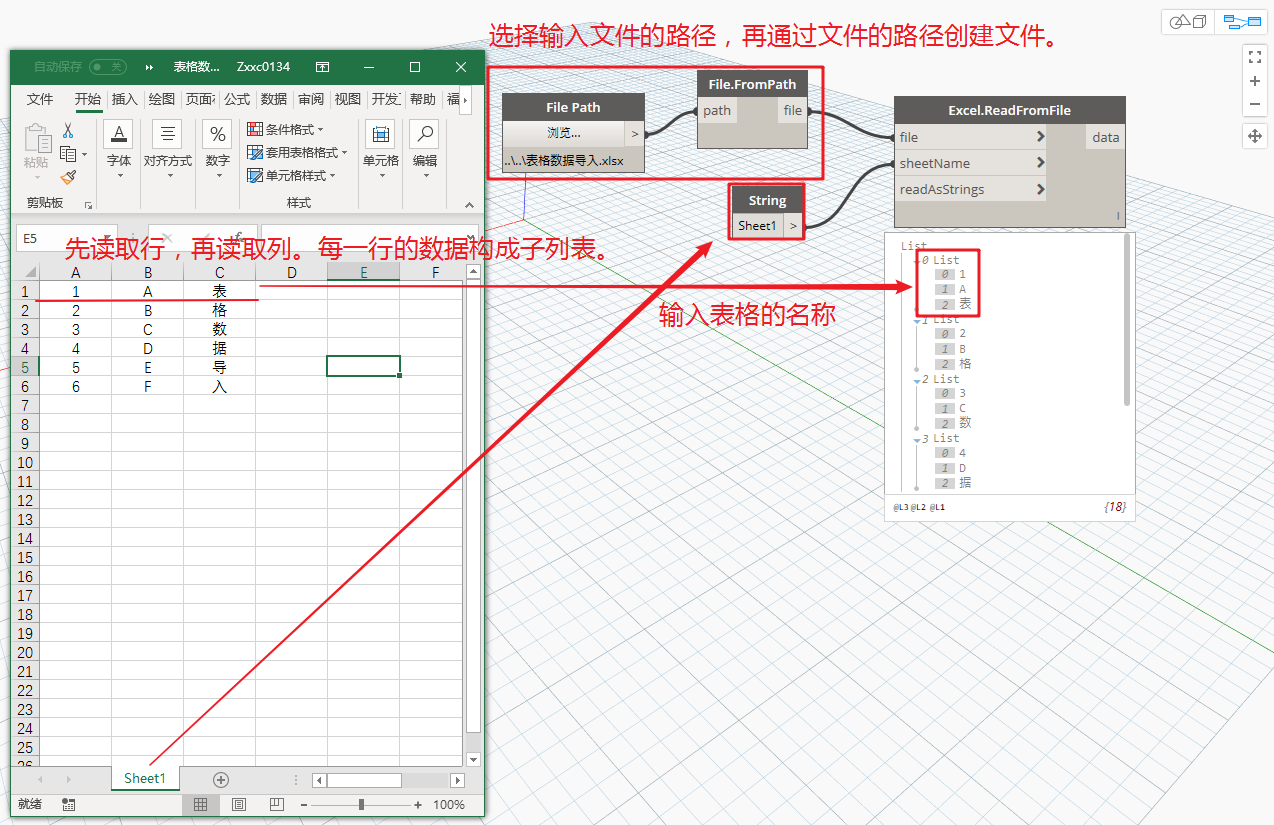Image resolution: width=1274 pixels, height=825 pixels.
Task: Switch to the 绘图 Draw ribbon tab
Action: click(162, 99)
